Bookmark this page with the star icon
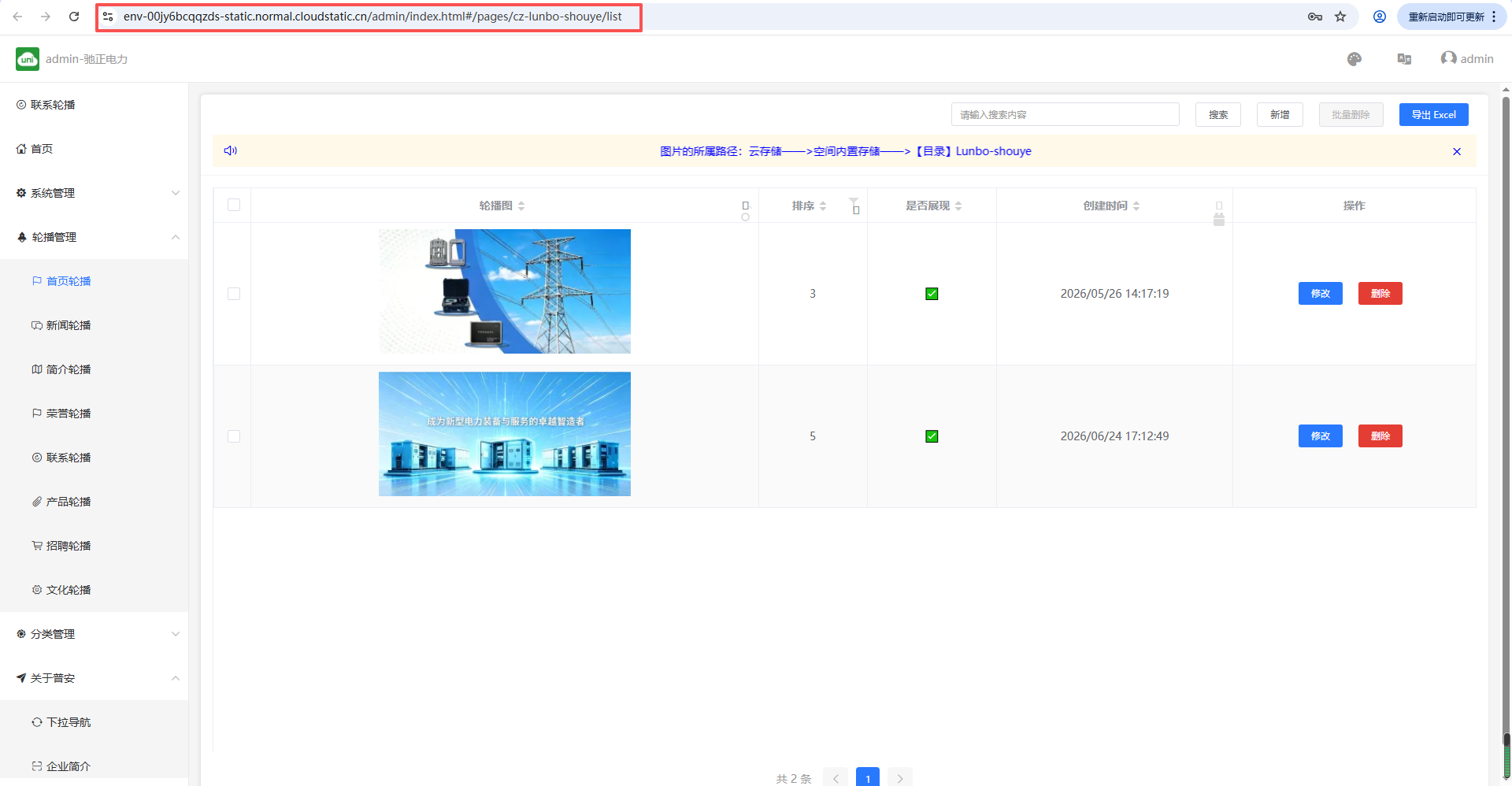The height and width of the screenshot is (786, 1512). [x=1340, y=17]
